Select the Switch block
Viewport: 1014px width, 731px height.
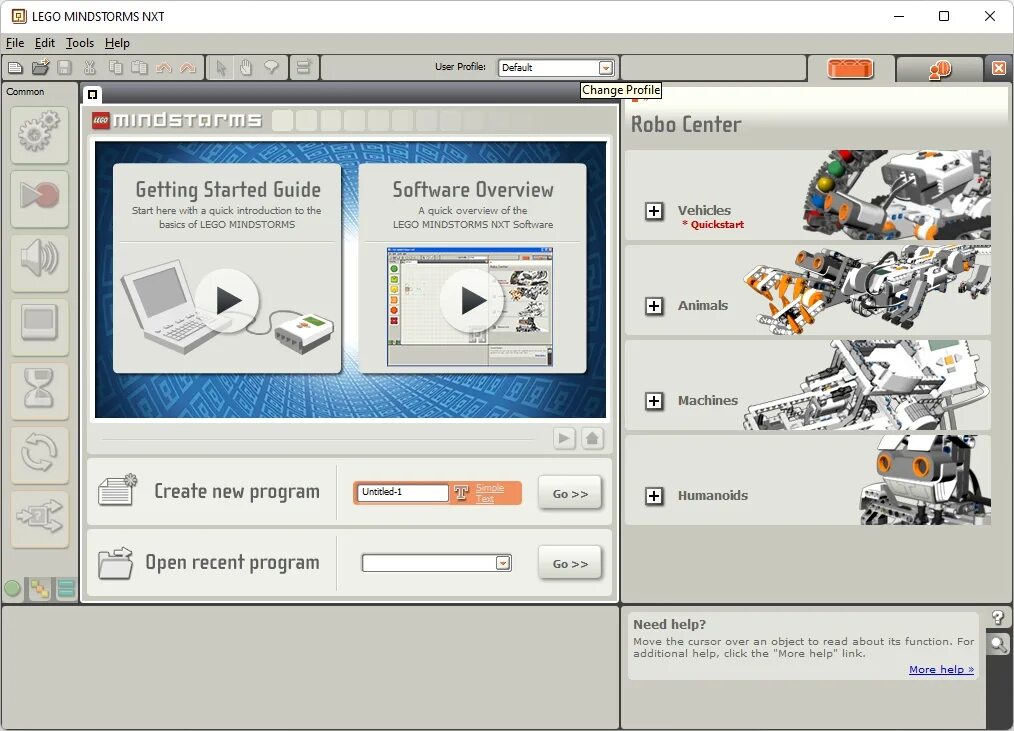pos(39,518)
